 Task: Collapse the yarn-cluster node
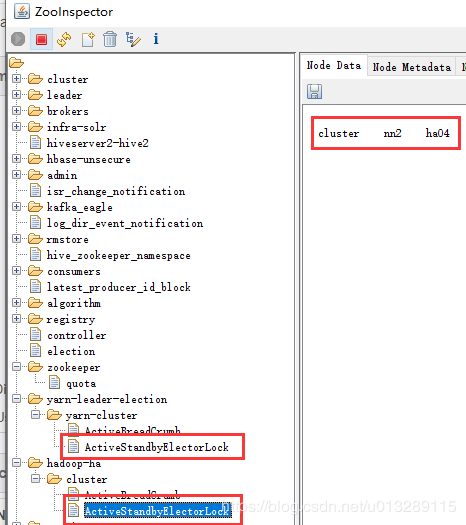point(35,415)
